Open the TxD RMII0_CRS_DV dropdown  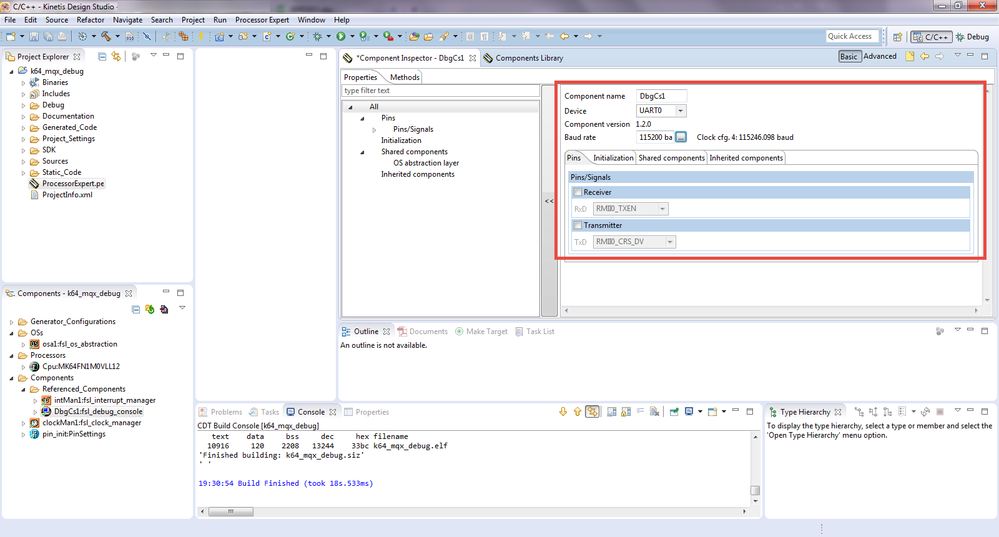click(670, 241)
